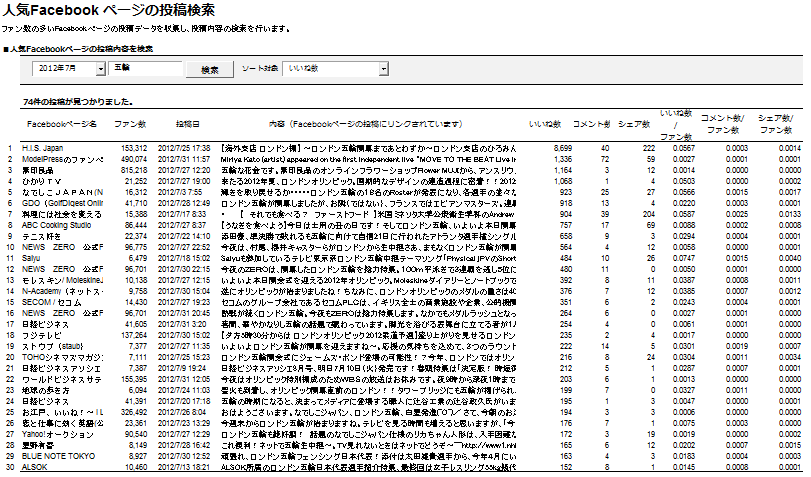The image size is (811, 477).
Task: Open the お江戸、いいね！ page link
Action: (62, 412)
